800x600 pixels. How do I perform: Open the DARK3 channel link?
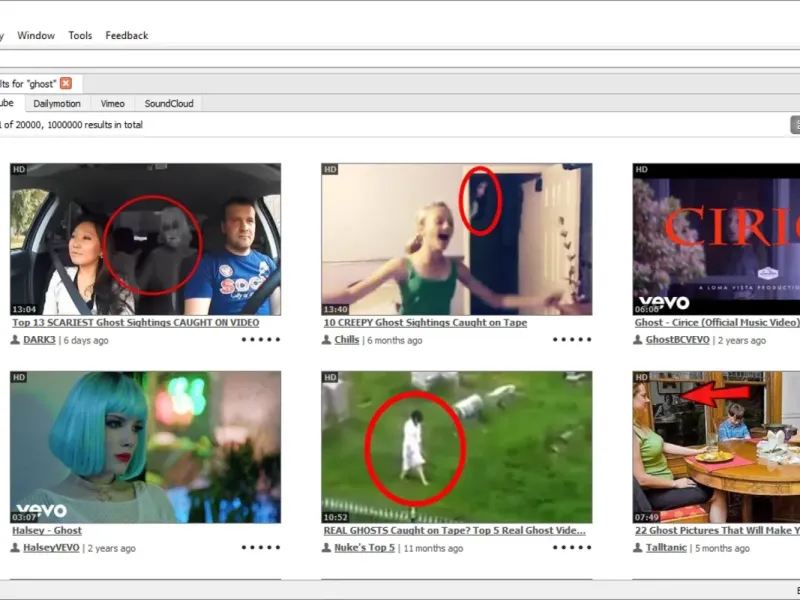coord(39,340)
